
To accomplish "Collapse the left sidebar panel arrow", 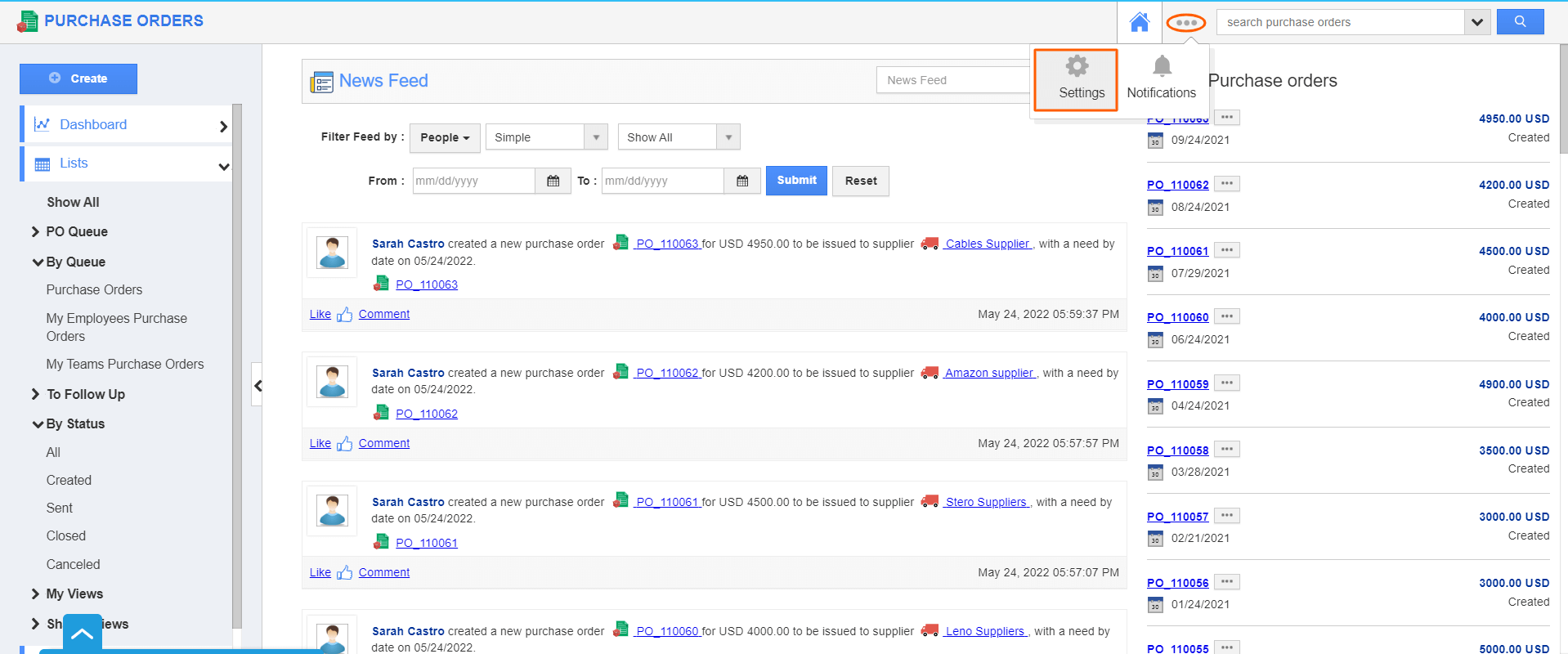I will click(258, 385).
